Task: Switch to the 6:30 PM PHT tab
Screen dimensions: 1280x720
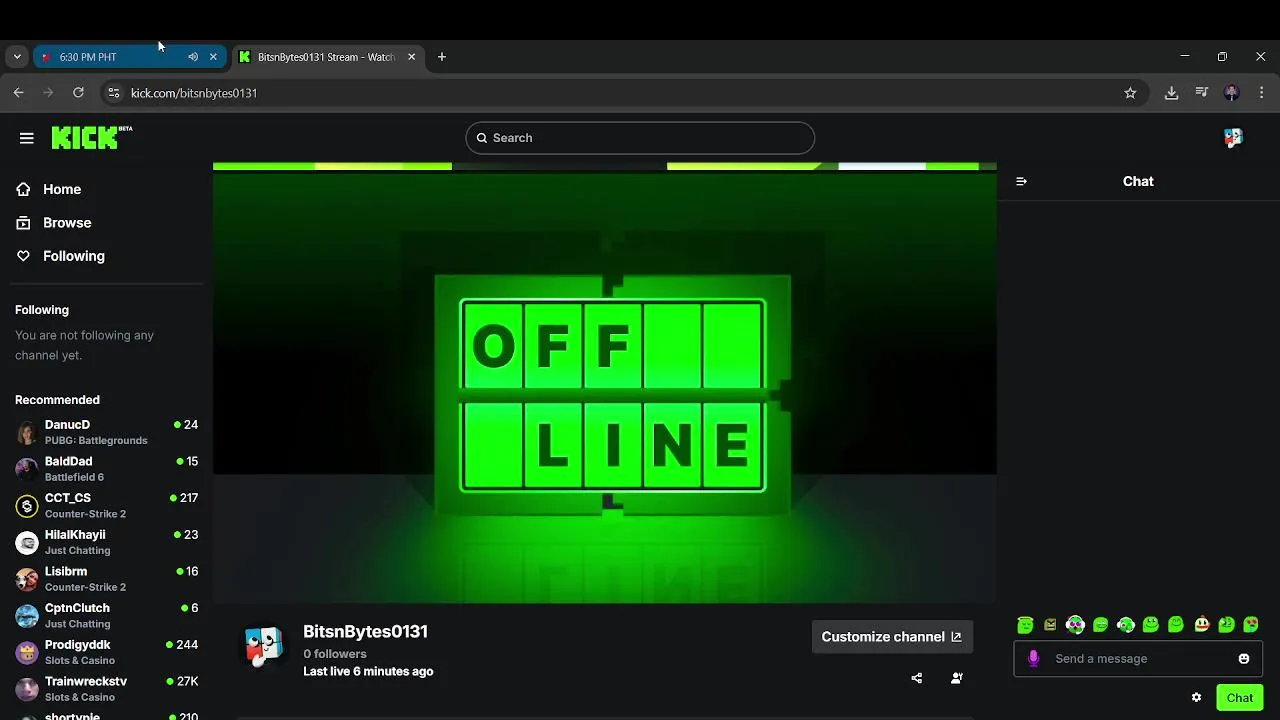Action: click(x=131, y=57)
